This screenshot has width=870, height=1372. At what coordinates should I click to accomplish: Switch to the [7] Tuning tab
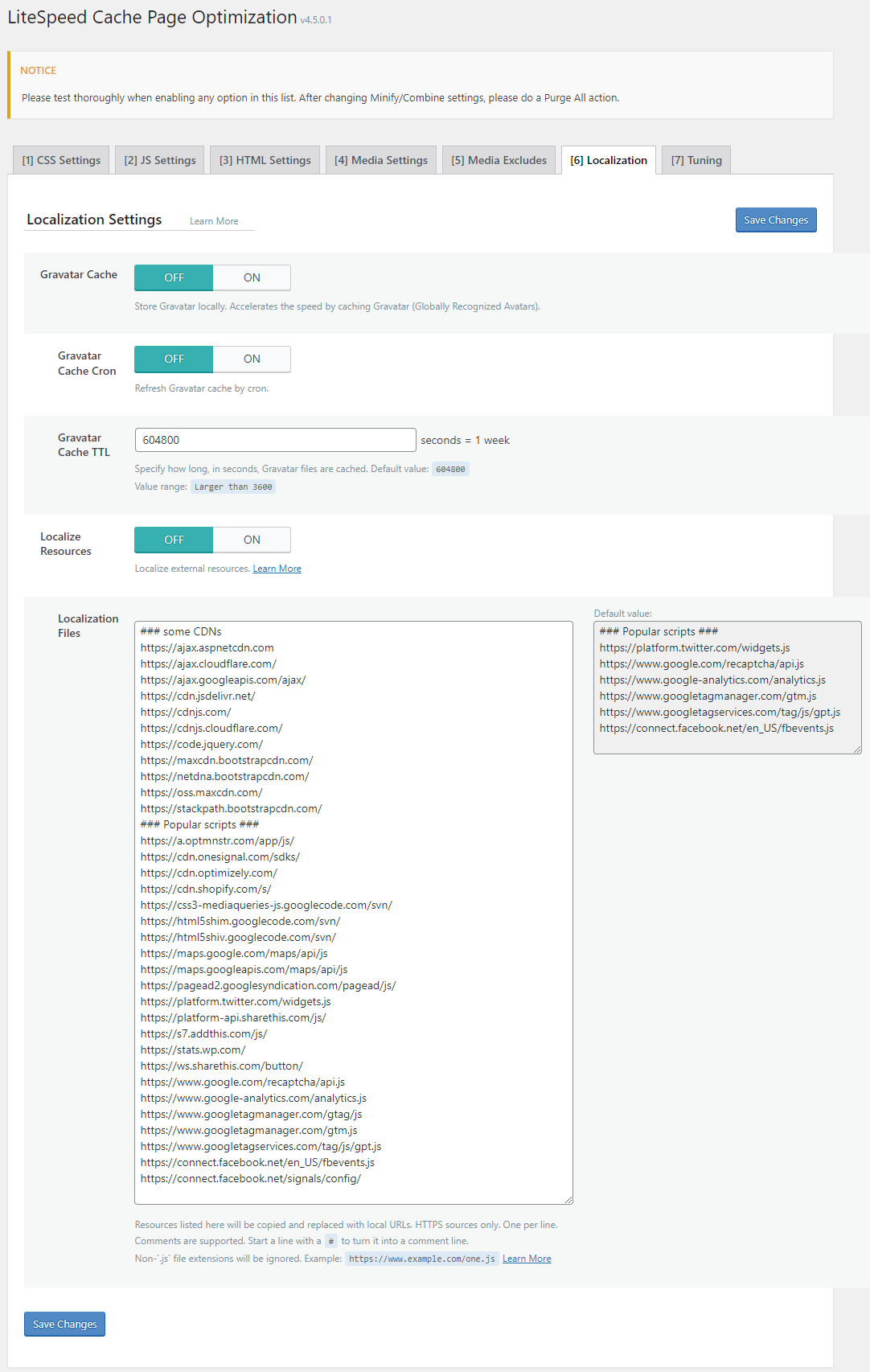(696, 160)
